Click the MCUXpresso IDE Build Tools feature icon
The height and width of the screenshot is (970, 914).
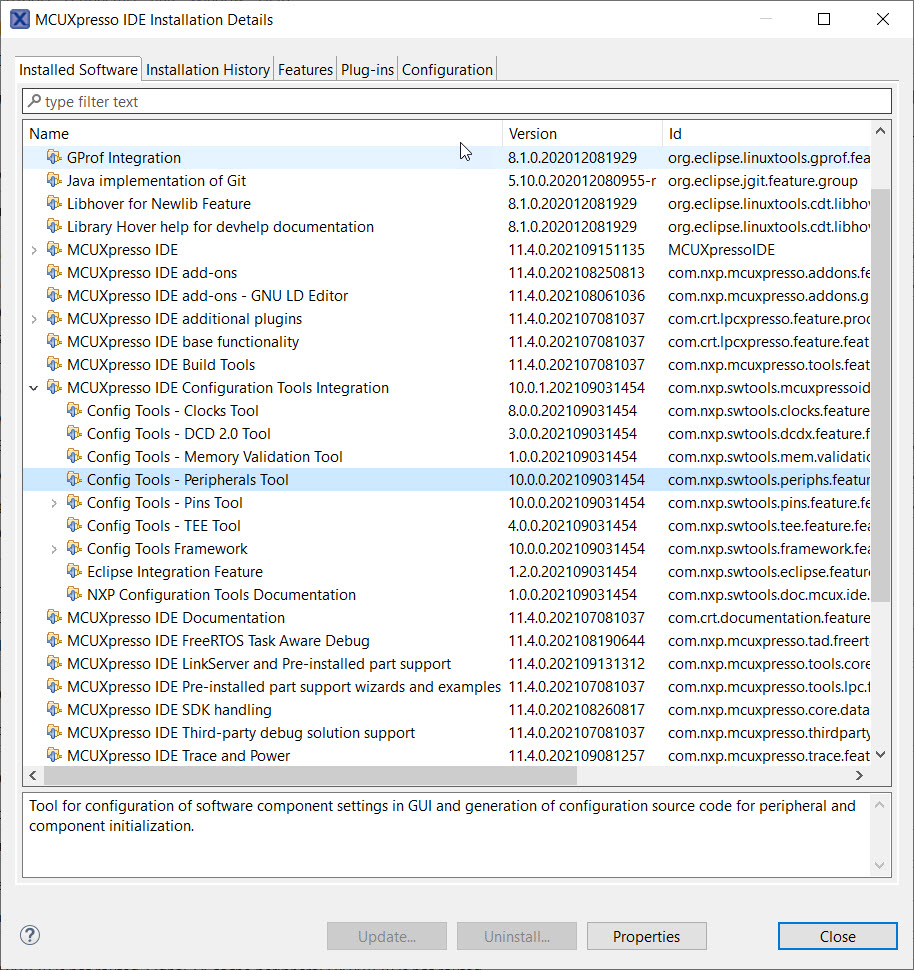[55, 364]
